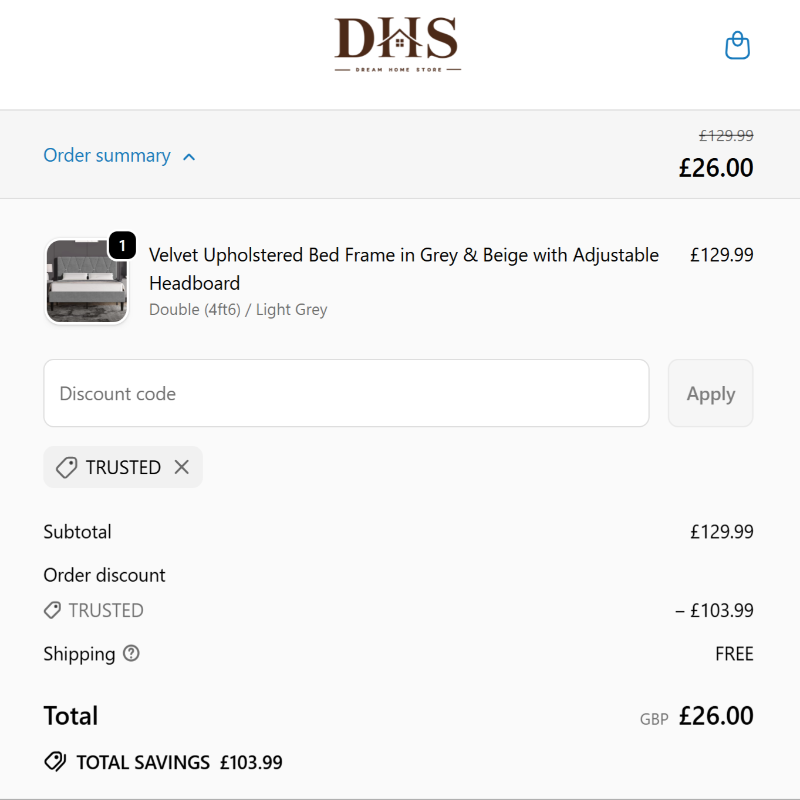800x800 pixels.
Task: Click the quantity badge on the product image
Action: tap(121, 245)
